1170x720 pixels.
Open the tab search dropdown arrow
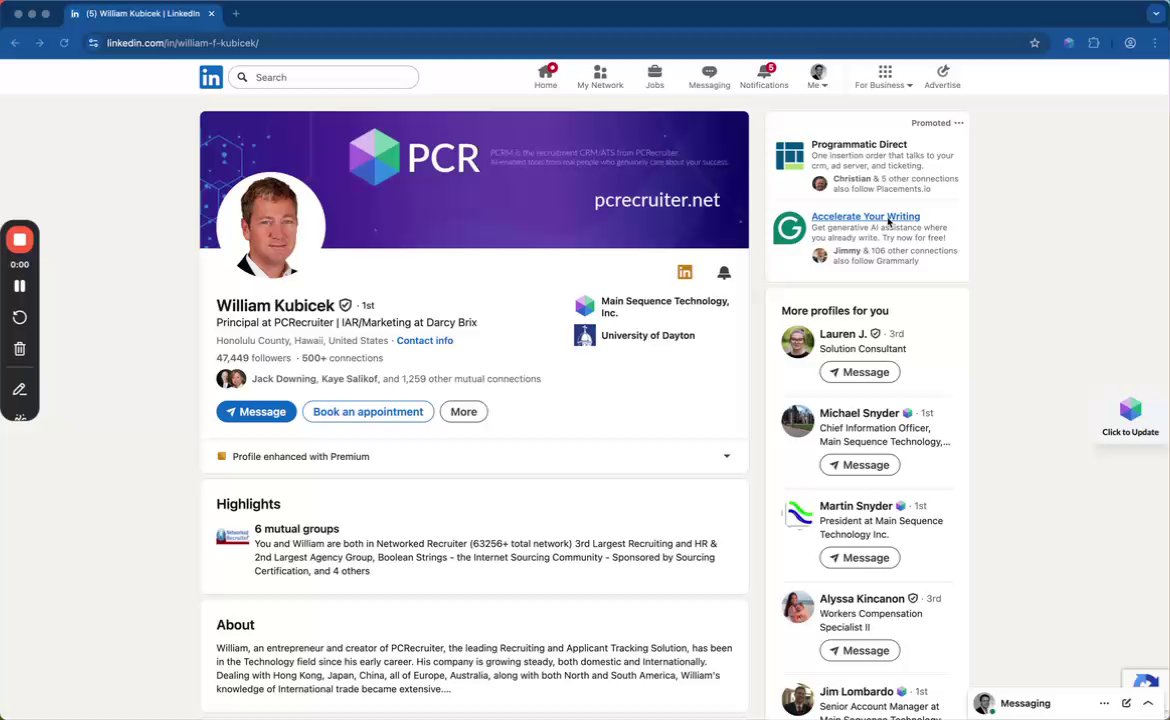click(1156, 13)
